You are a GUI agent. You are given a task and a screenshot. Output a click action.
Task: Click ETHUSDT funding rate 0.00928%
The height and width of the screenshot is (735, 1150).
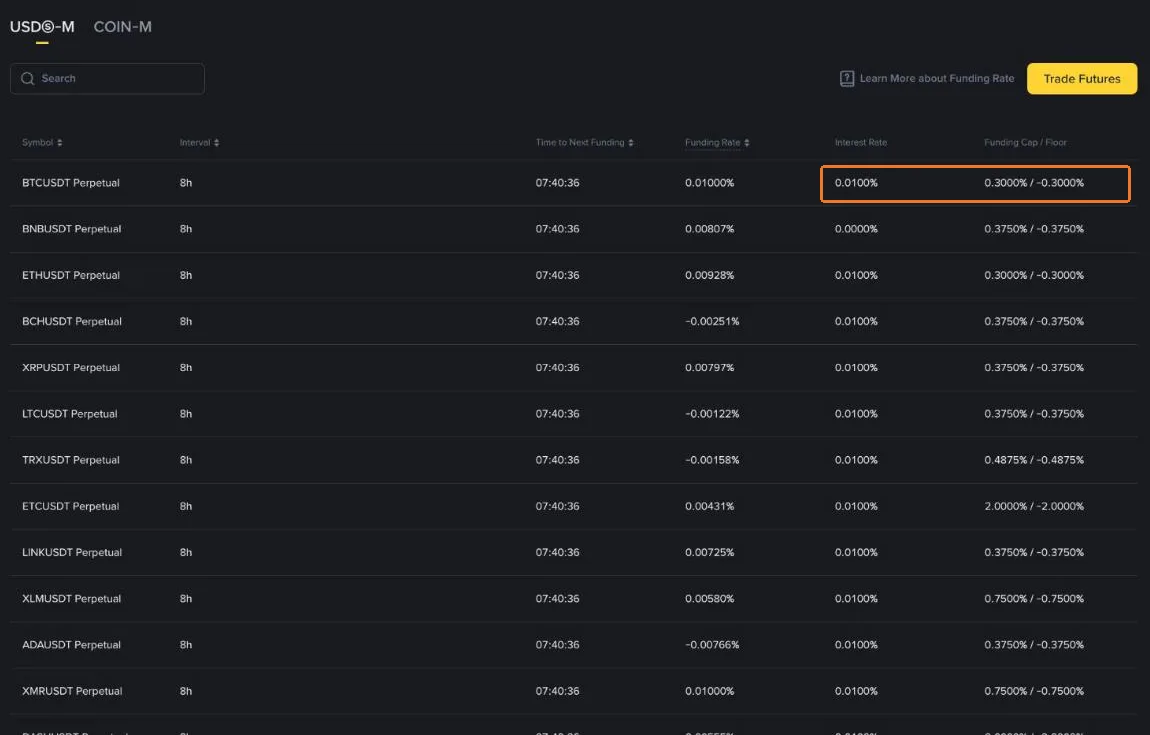[709, 275]
